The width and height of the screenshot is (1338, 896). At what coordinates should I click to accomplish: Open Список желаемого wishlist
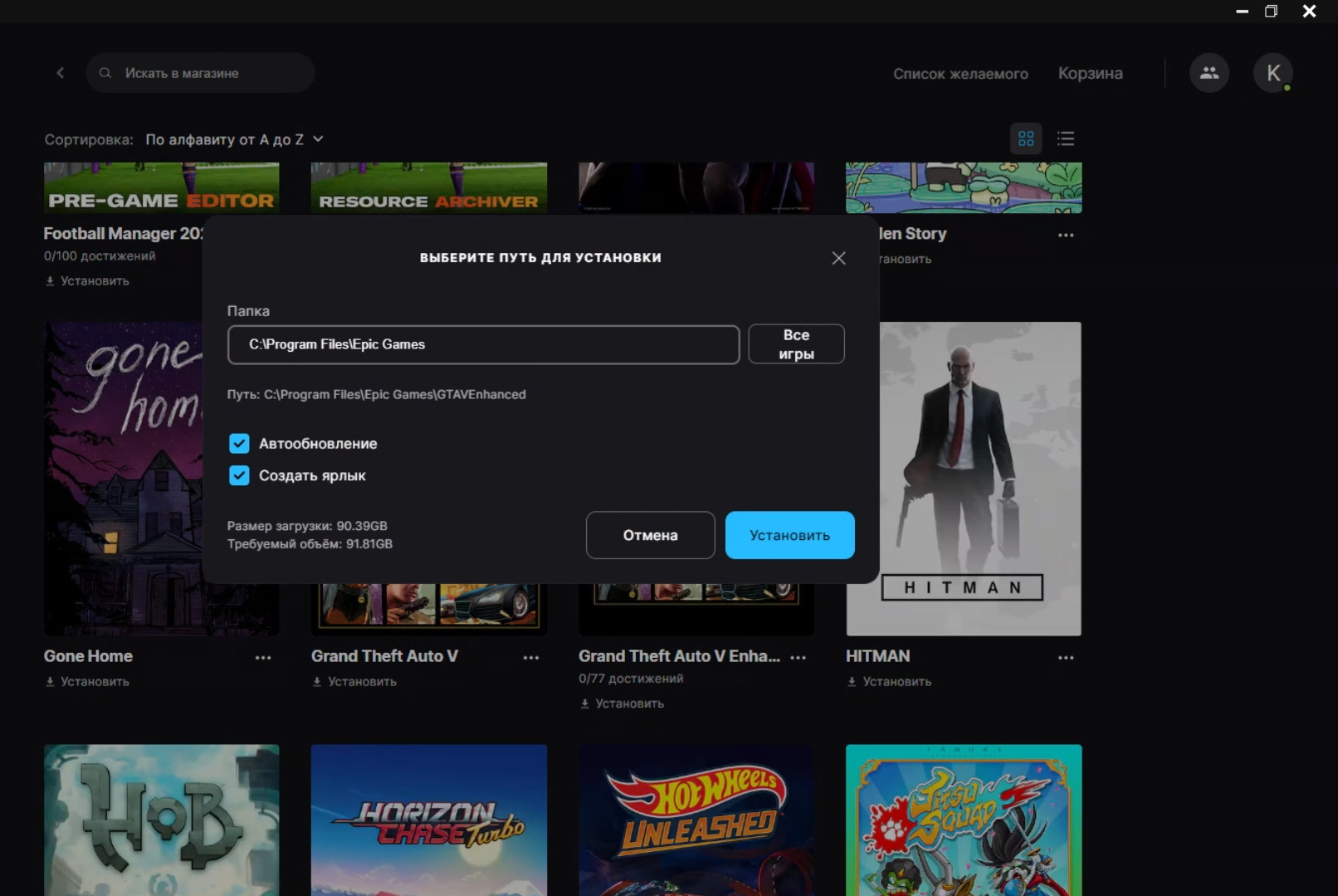(960, 74)
